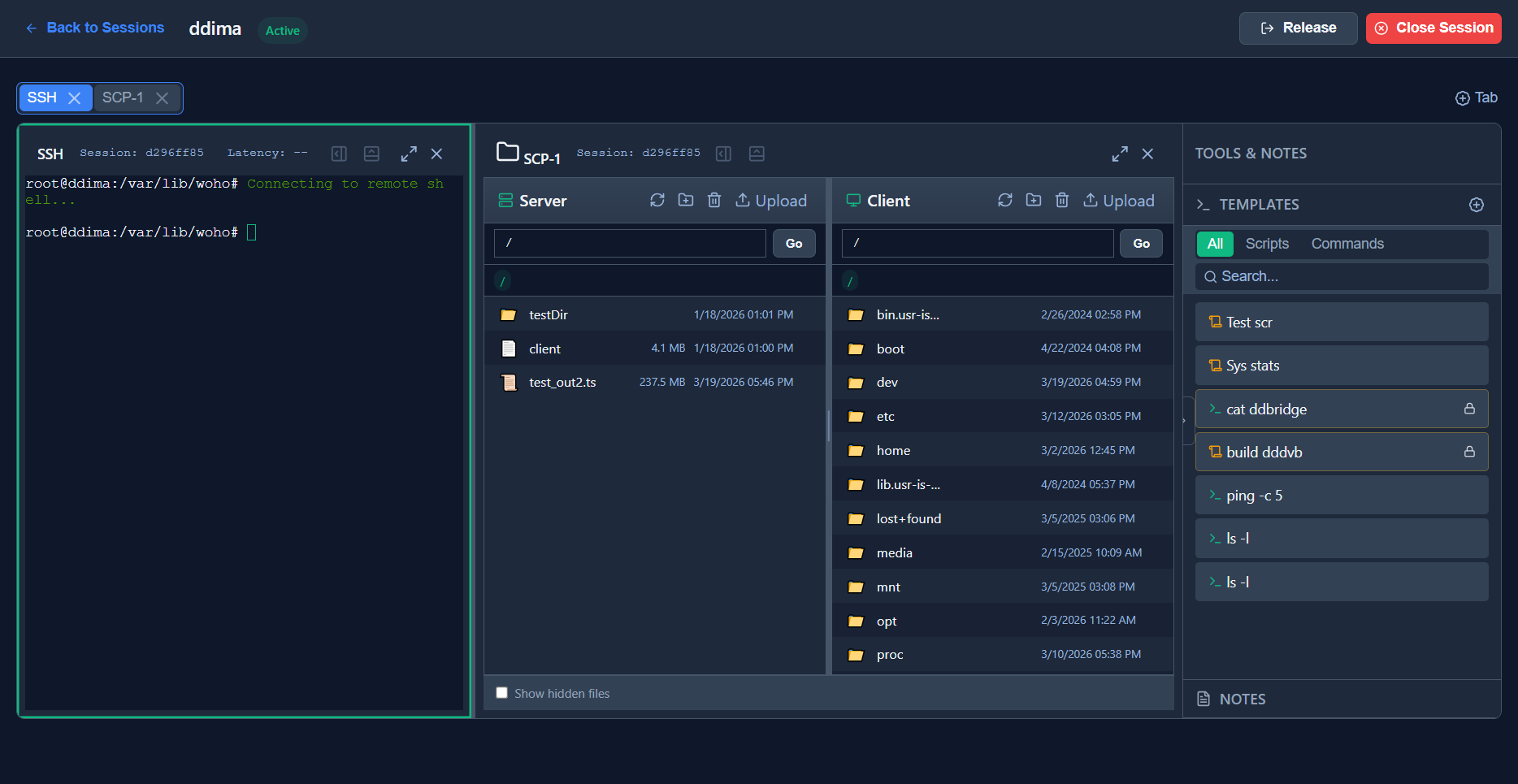Upload a file to Client
The width and height of the screenshot is (1518, 784).
[x=1119, y=201]
